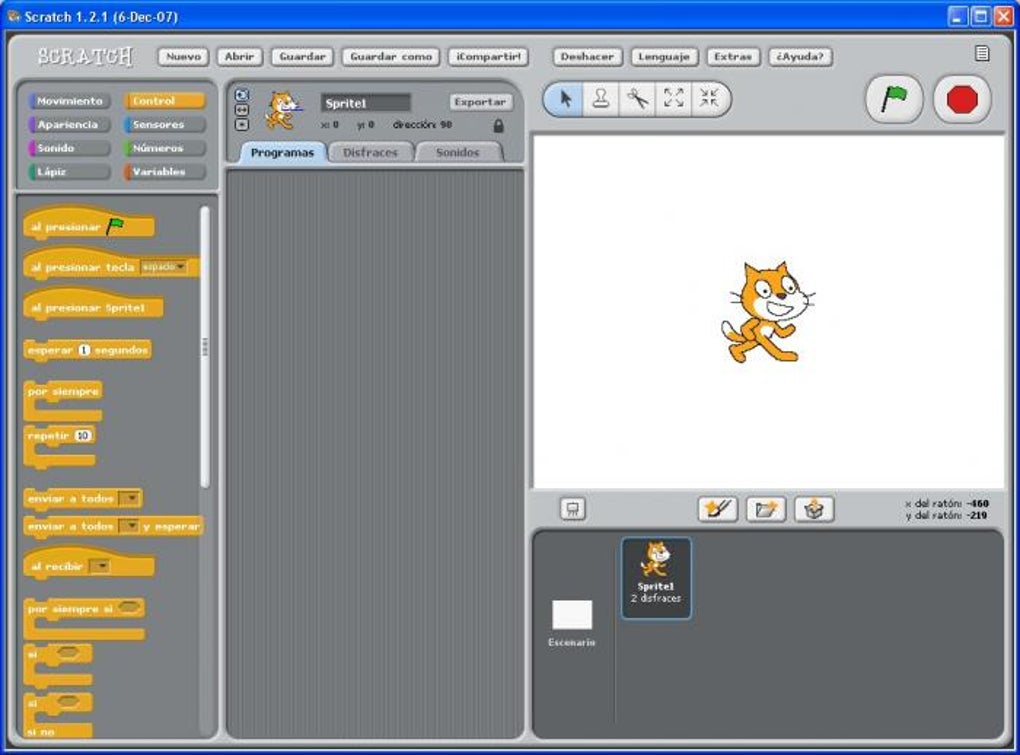Select the grow sprite tool
Image resolution: width=1020 pixels, height=755 pixels.
click(x=673, y=99)
